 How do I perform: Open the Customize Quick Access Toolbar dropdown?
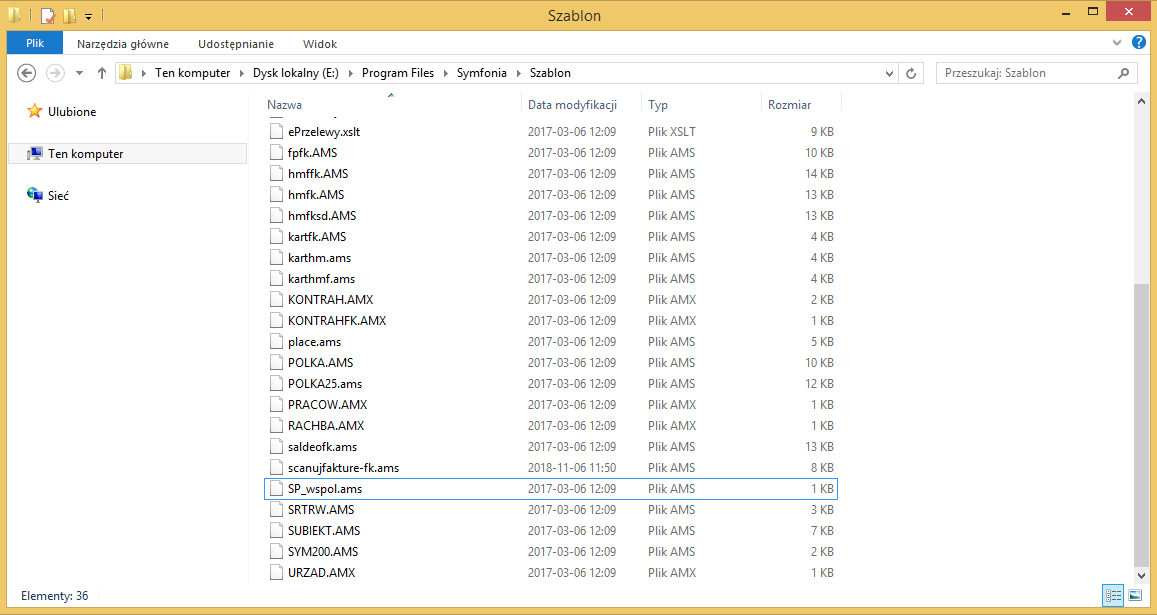88,16
